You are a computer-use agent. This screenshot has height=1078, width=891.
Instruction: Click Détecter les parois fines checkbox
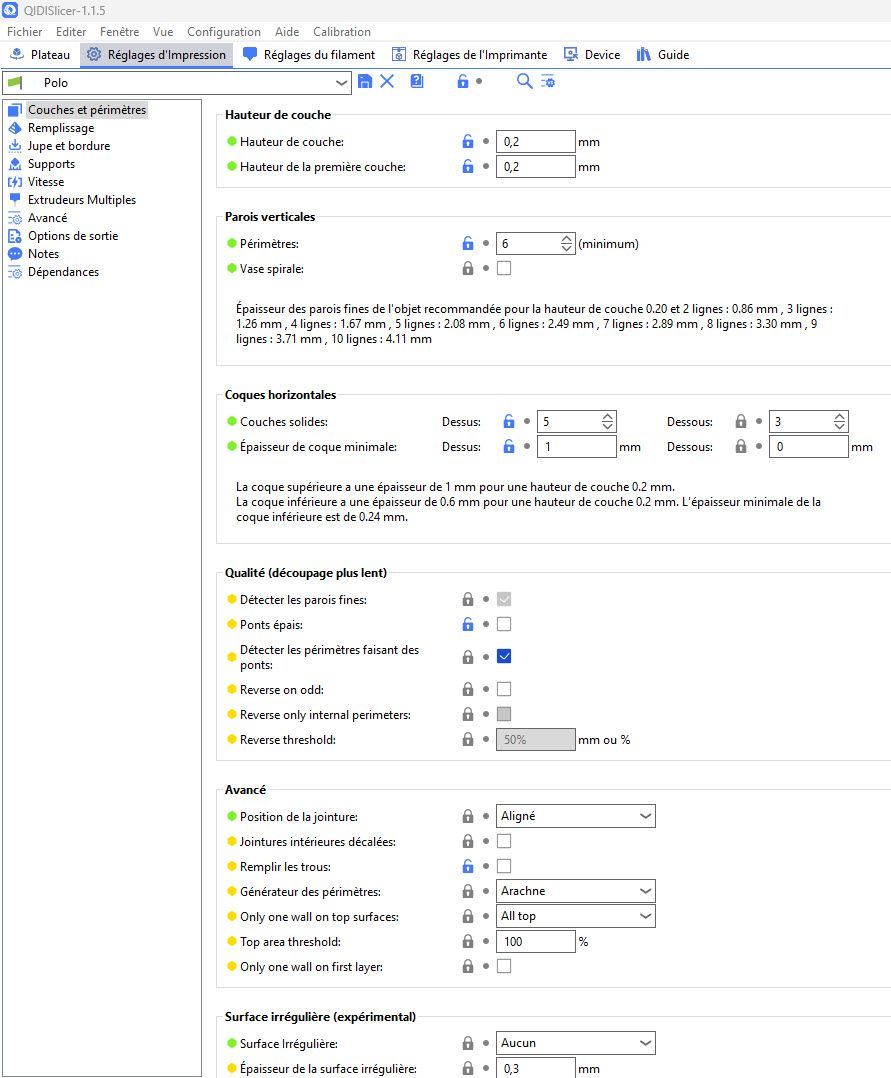504,600
